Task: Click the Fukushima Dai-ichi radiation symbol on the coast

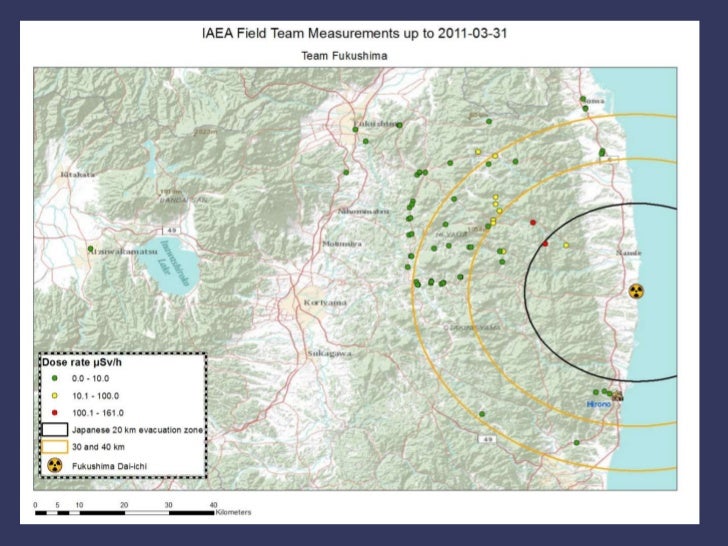Action: (636, 292)
